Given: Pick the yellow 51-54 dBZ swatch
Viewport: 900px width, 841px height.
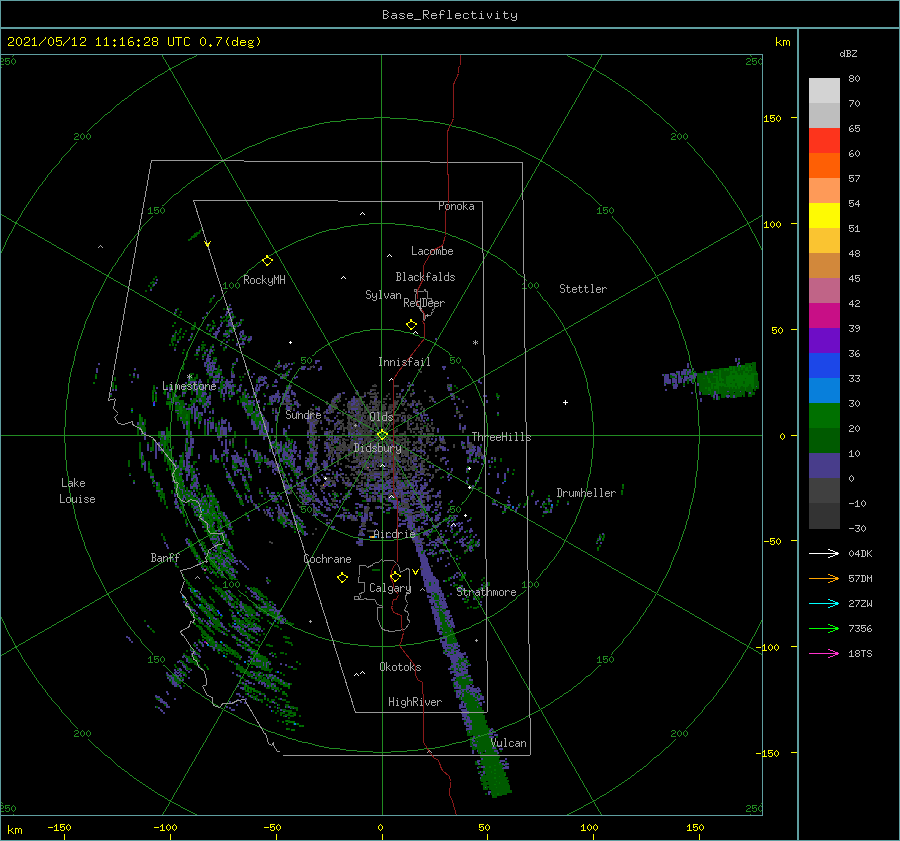Looking at the screenshot, I should pyautogui.click(x=824, y=216).
